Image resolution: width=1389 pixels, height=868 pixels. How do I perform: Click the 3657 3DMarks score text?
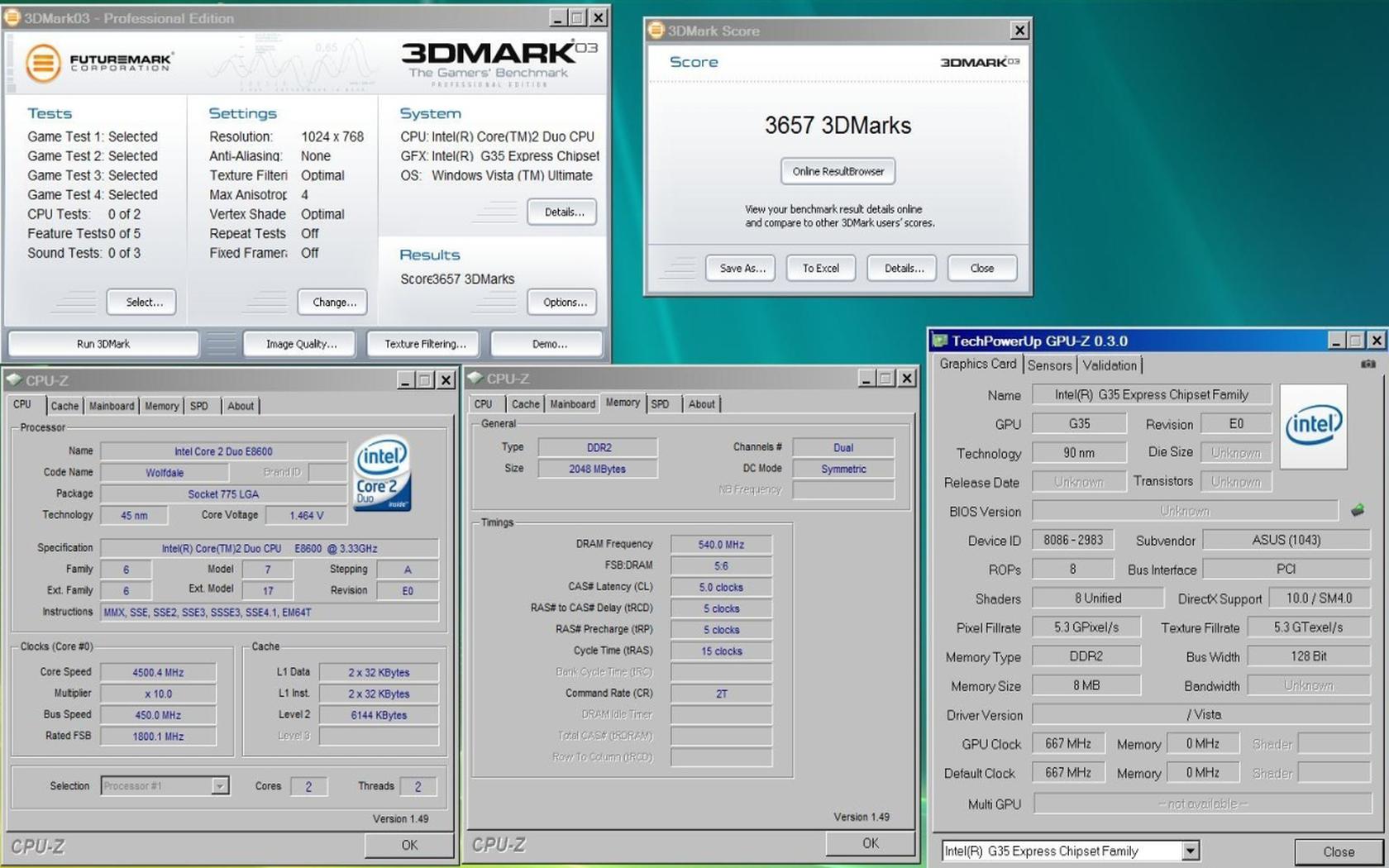pos(838,126)
